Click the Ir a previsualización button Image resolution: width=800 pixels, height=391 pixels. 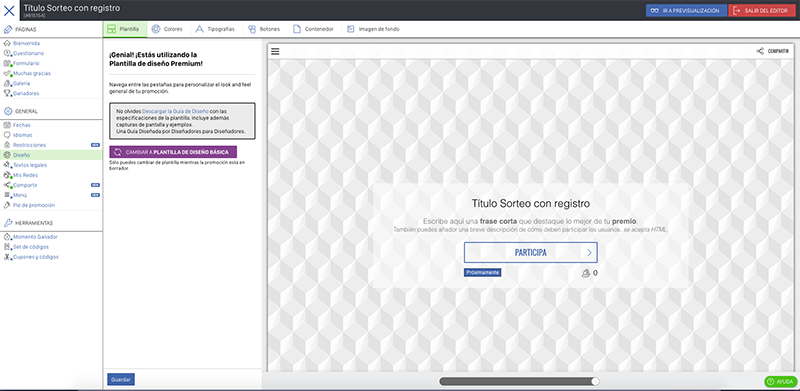click(686, 11)
